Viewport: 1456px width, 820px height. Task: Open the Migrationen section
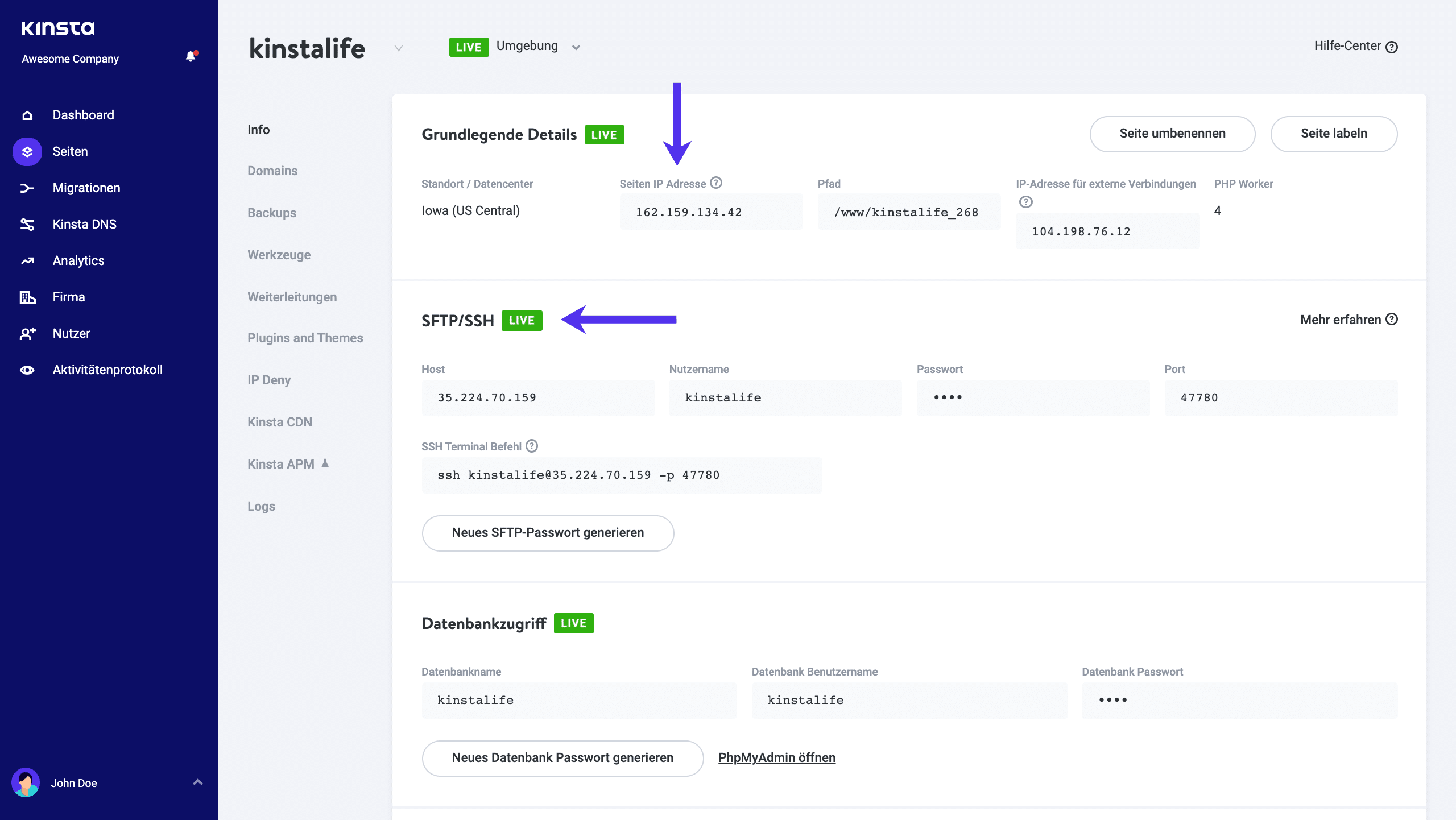tap(86, 188)
